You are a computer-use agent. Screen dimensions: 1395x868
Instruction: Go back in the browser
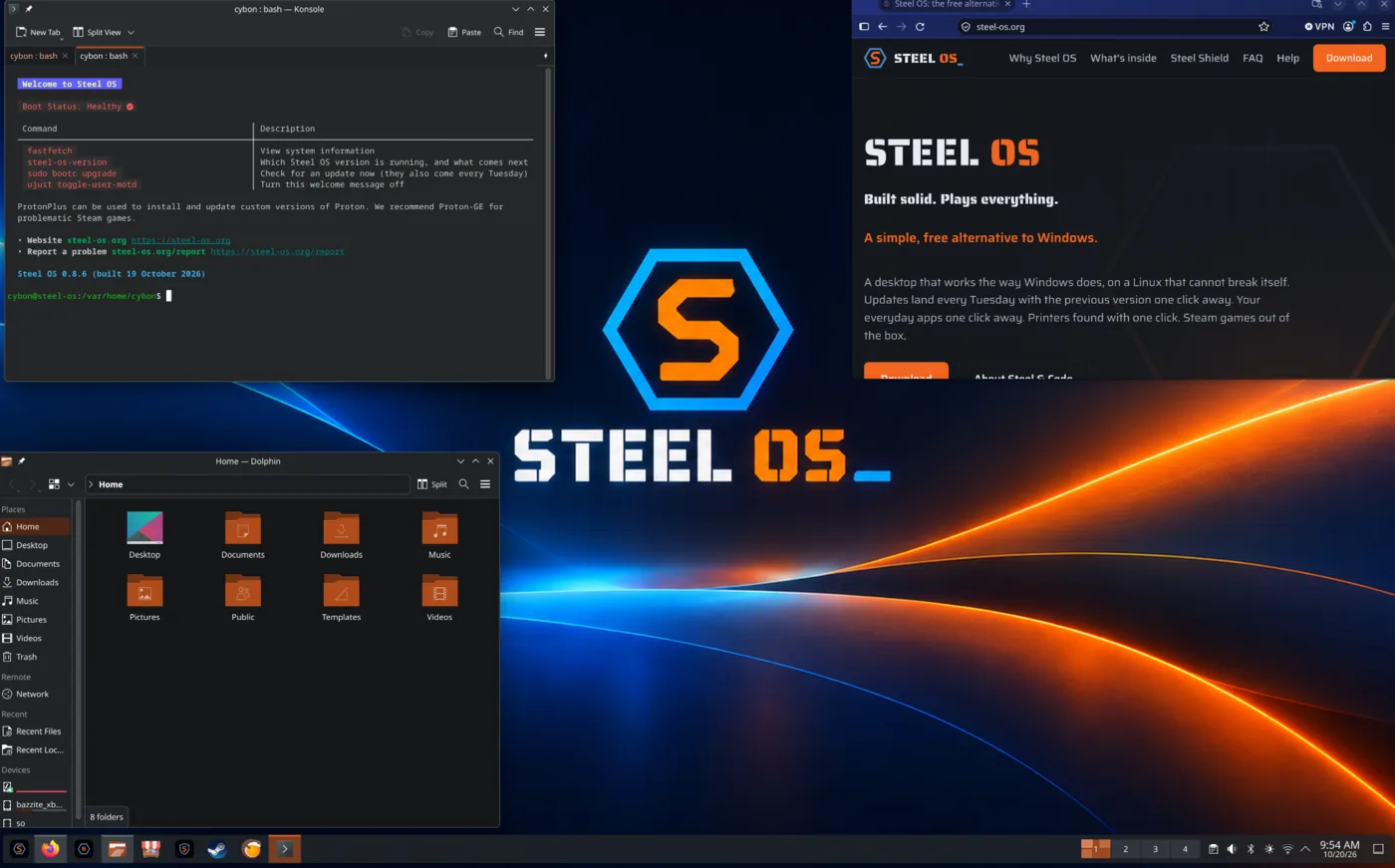click(x=882, y=27)
